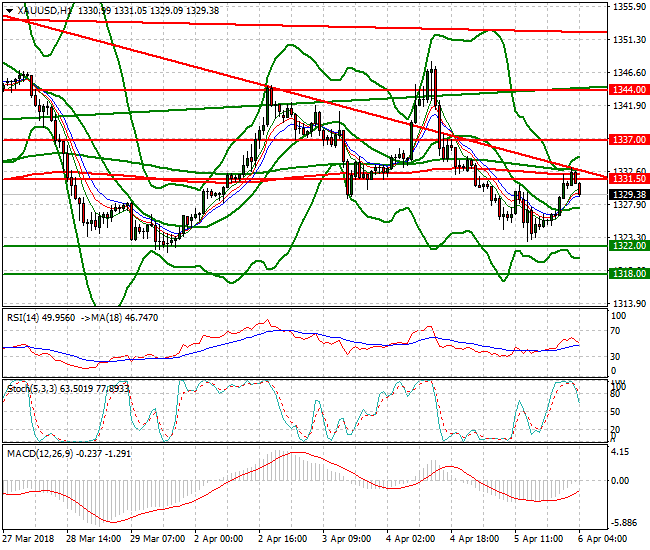Click the 1355.90 value on the price scale

click(625, 7)
